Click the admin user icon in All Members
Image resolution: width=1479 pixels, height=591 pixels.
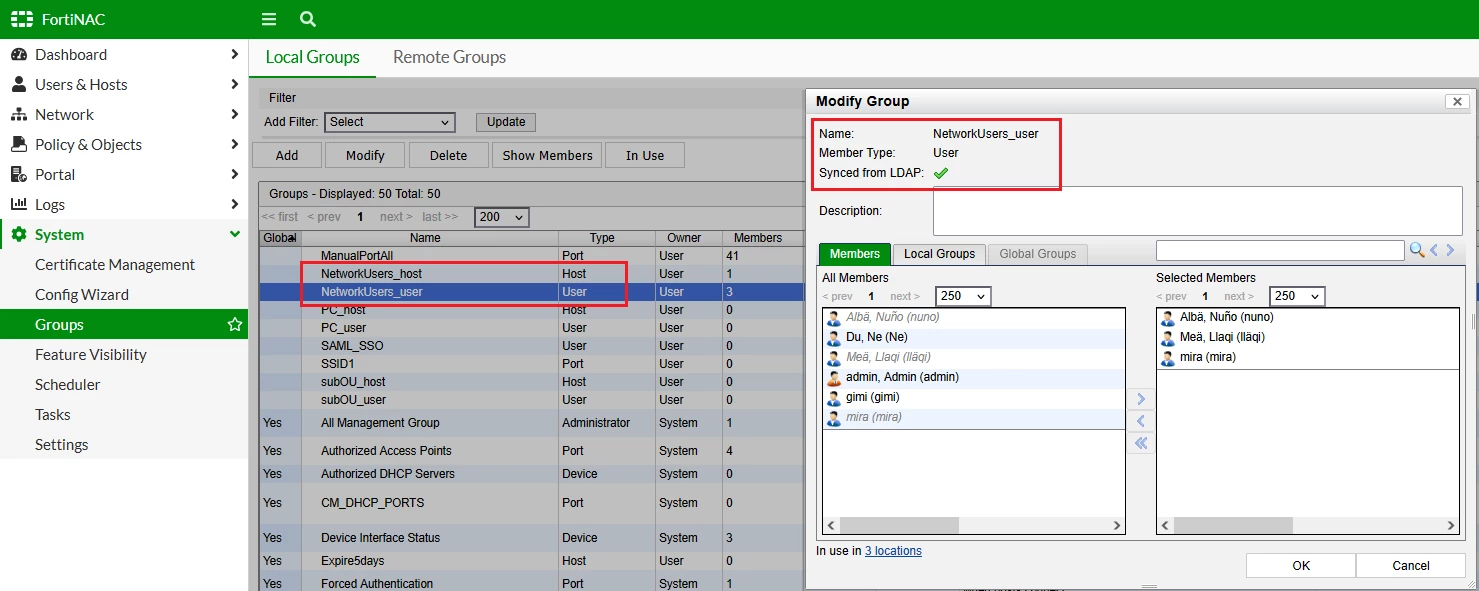(x=833, y=378)
